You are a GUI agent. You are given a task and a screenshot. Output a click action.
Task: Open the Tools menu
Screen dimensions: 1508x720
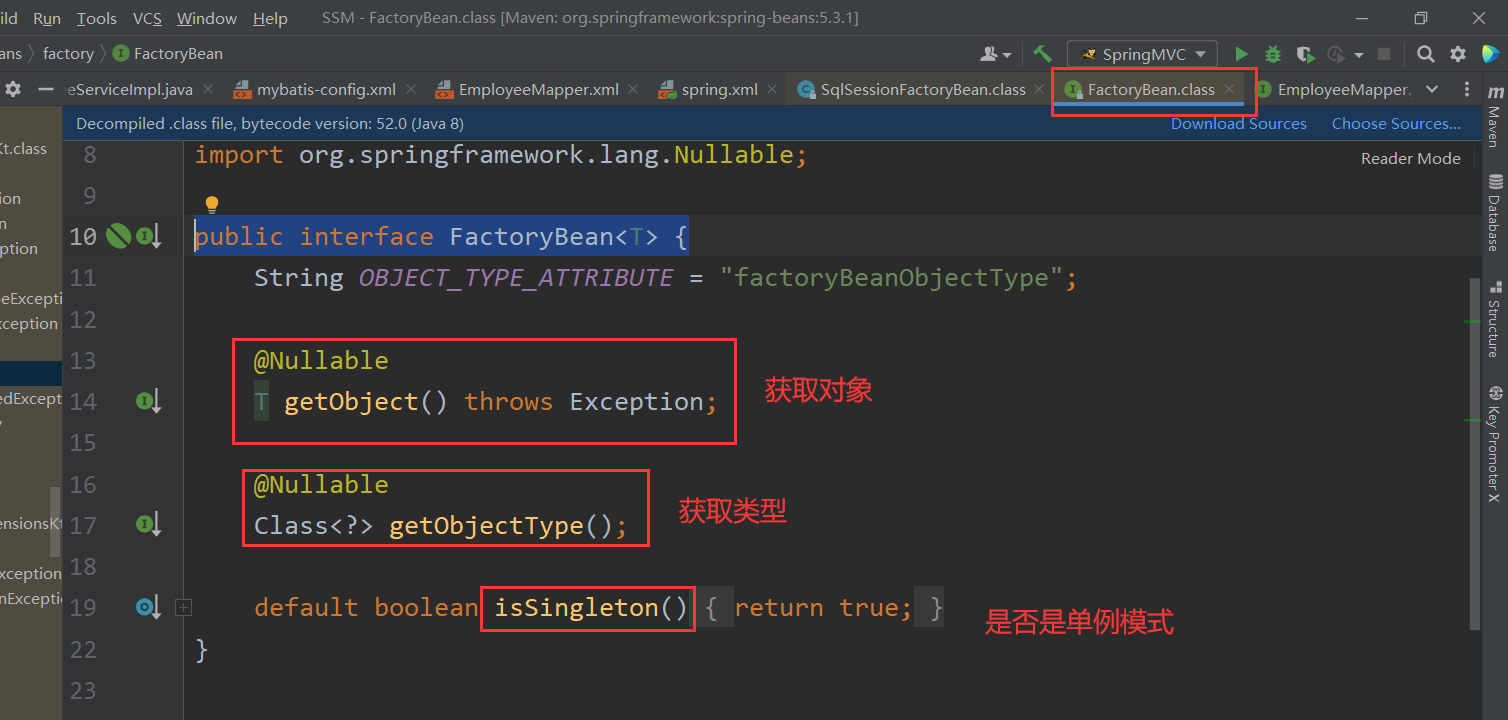coord(96,18)
